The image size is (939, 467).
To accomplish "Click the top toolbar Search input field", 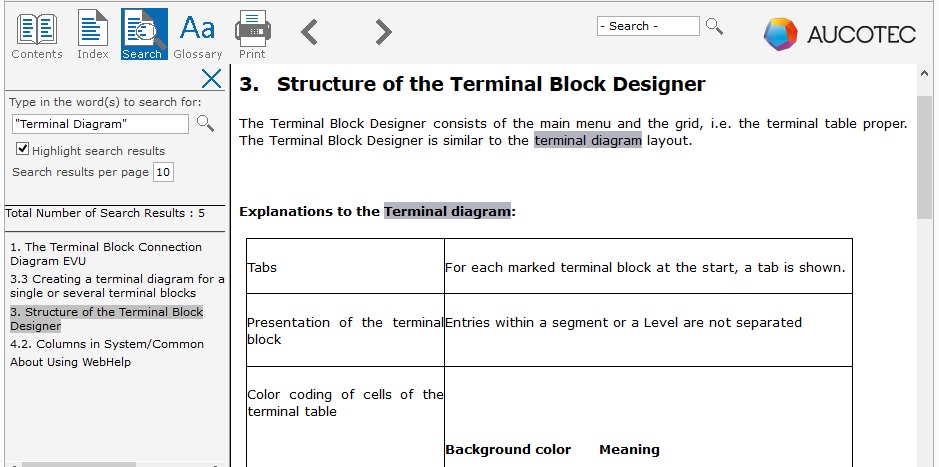I will tap(648, 26).
